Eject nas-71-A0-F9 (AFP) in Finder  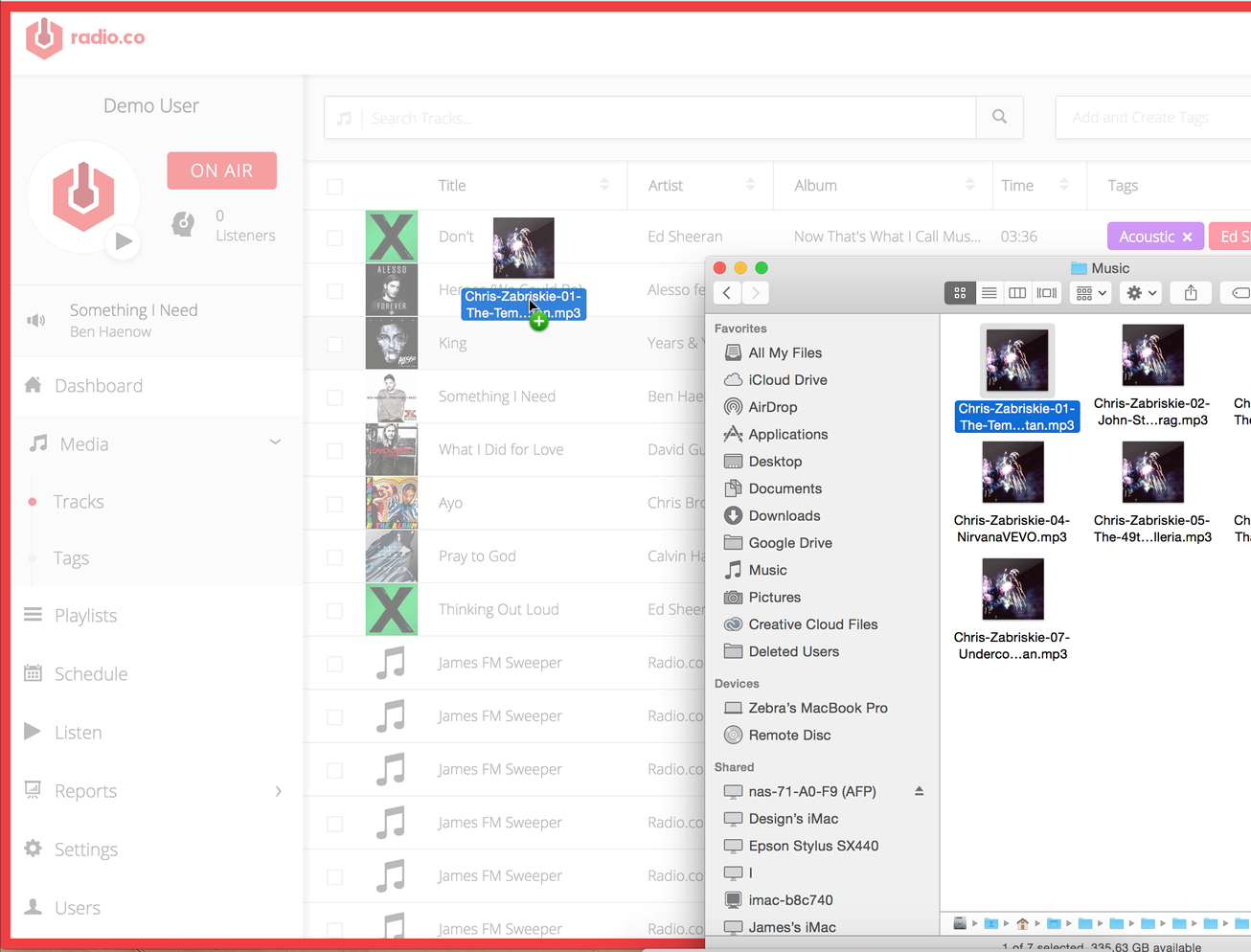[919, 791]
